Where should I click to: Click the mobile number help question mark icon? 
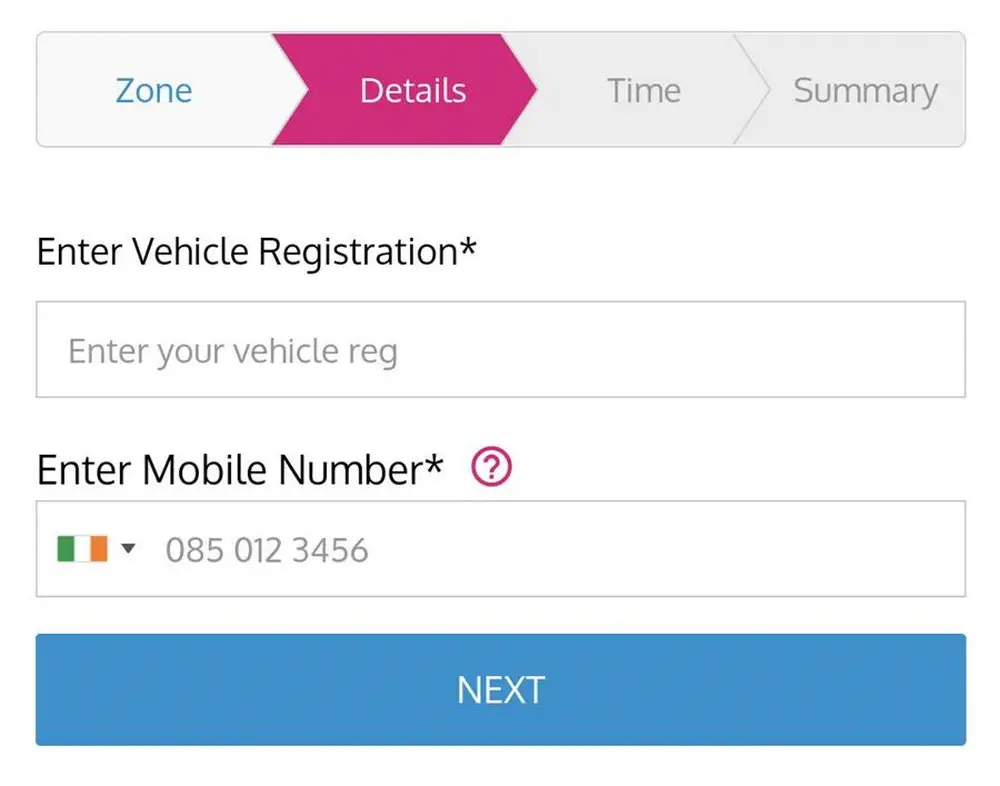[491, 467]
